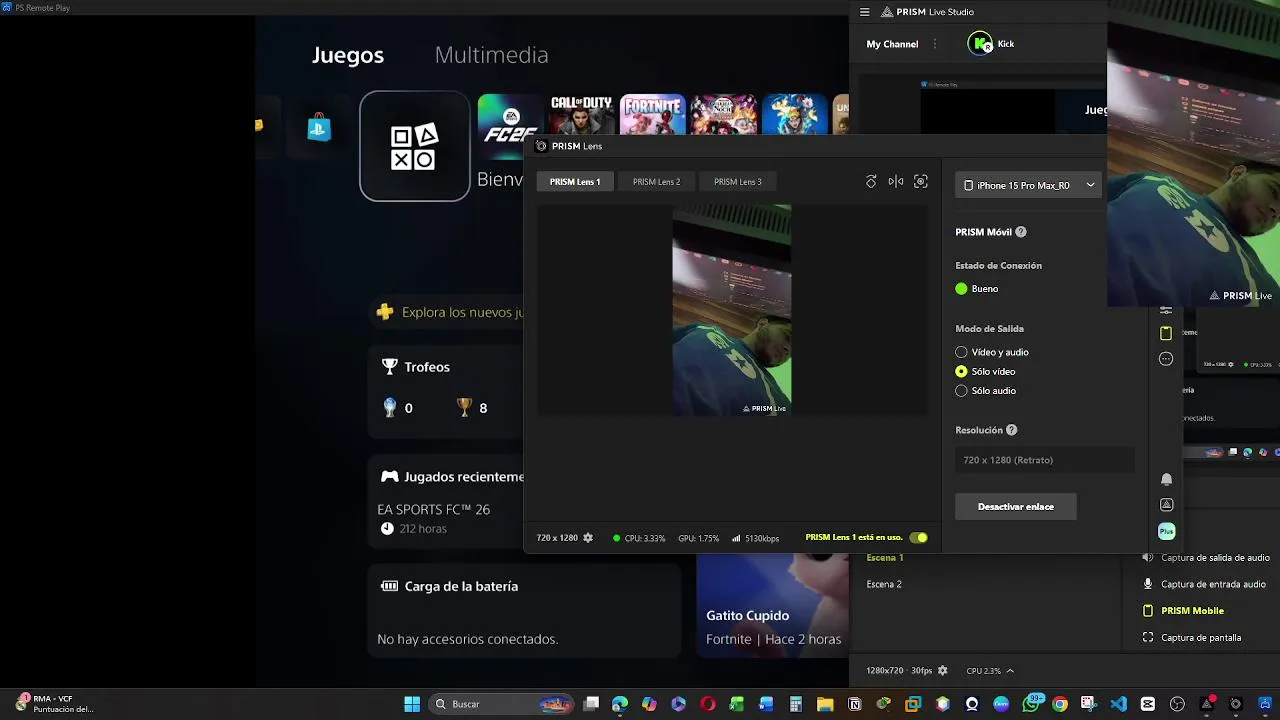Open the Call of Duty game tile
Image resolution: width=1280 pixels, height=720 pixels.
click(581, 115)
